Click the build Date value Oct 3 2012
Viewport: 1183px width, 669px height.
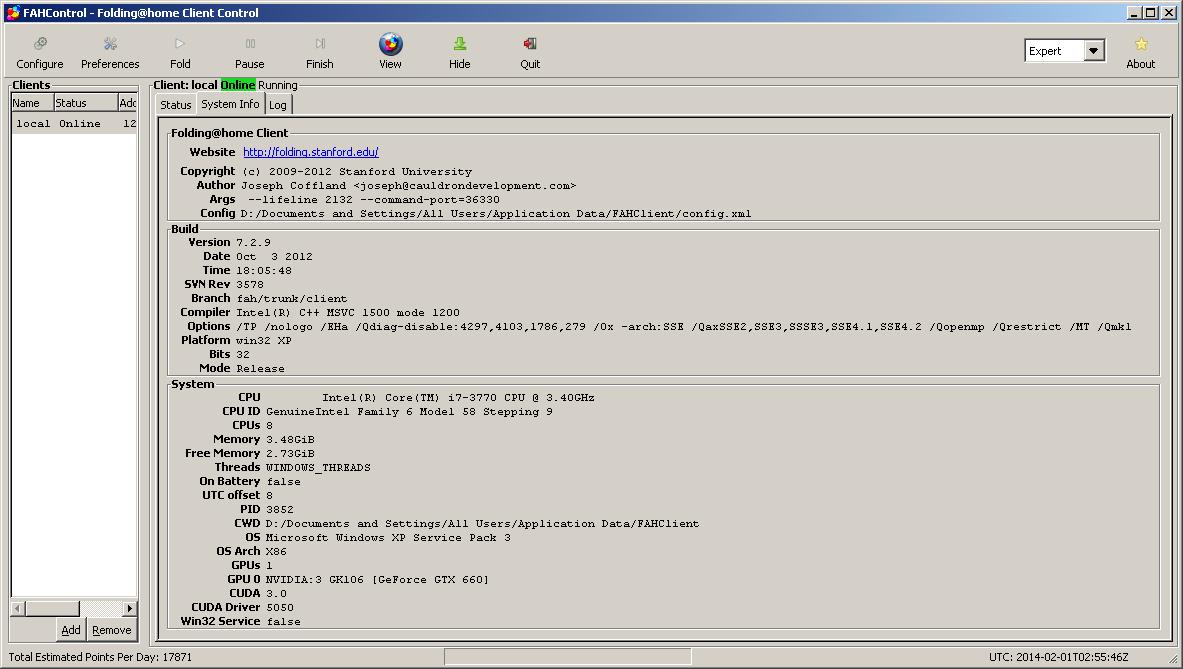(274, 257)
